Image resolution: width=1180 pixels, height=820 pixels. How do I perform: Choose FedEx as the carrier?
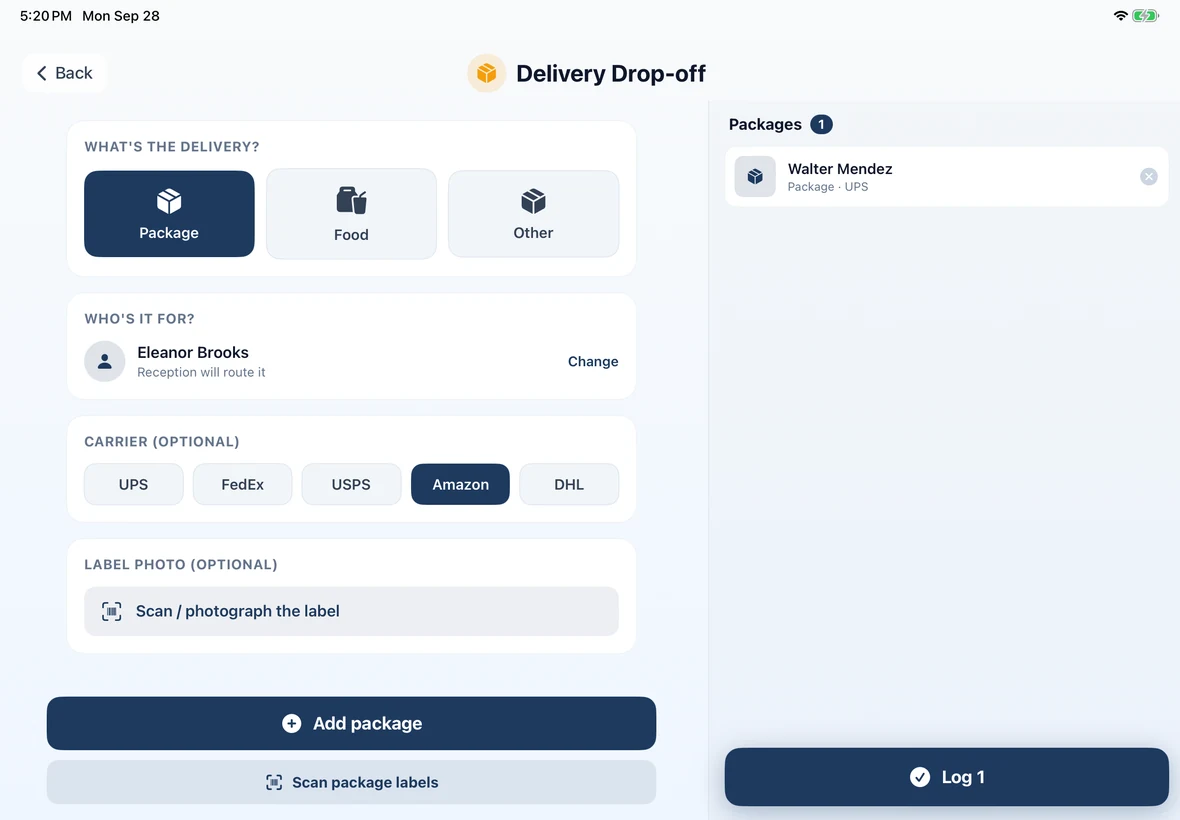pos(242,484)
